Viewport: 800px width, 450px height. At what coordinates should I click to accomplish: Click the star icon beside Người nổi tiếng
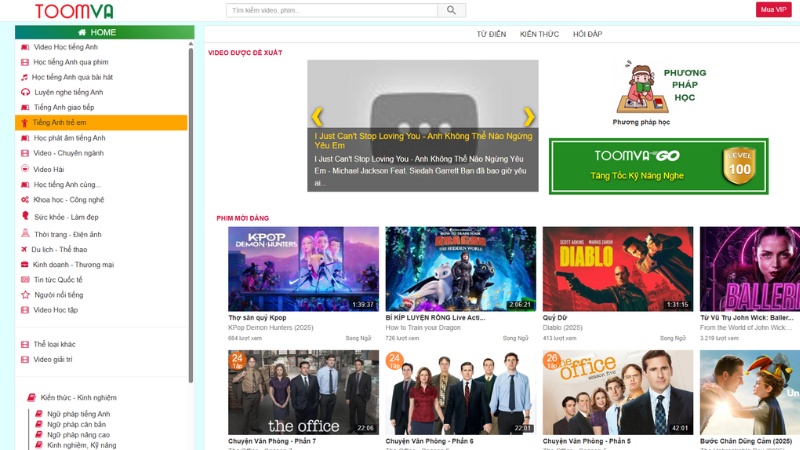[x=25, y=295]
